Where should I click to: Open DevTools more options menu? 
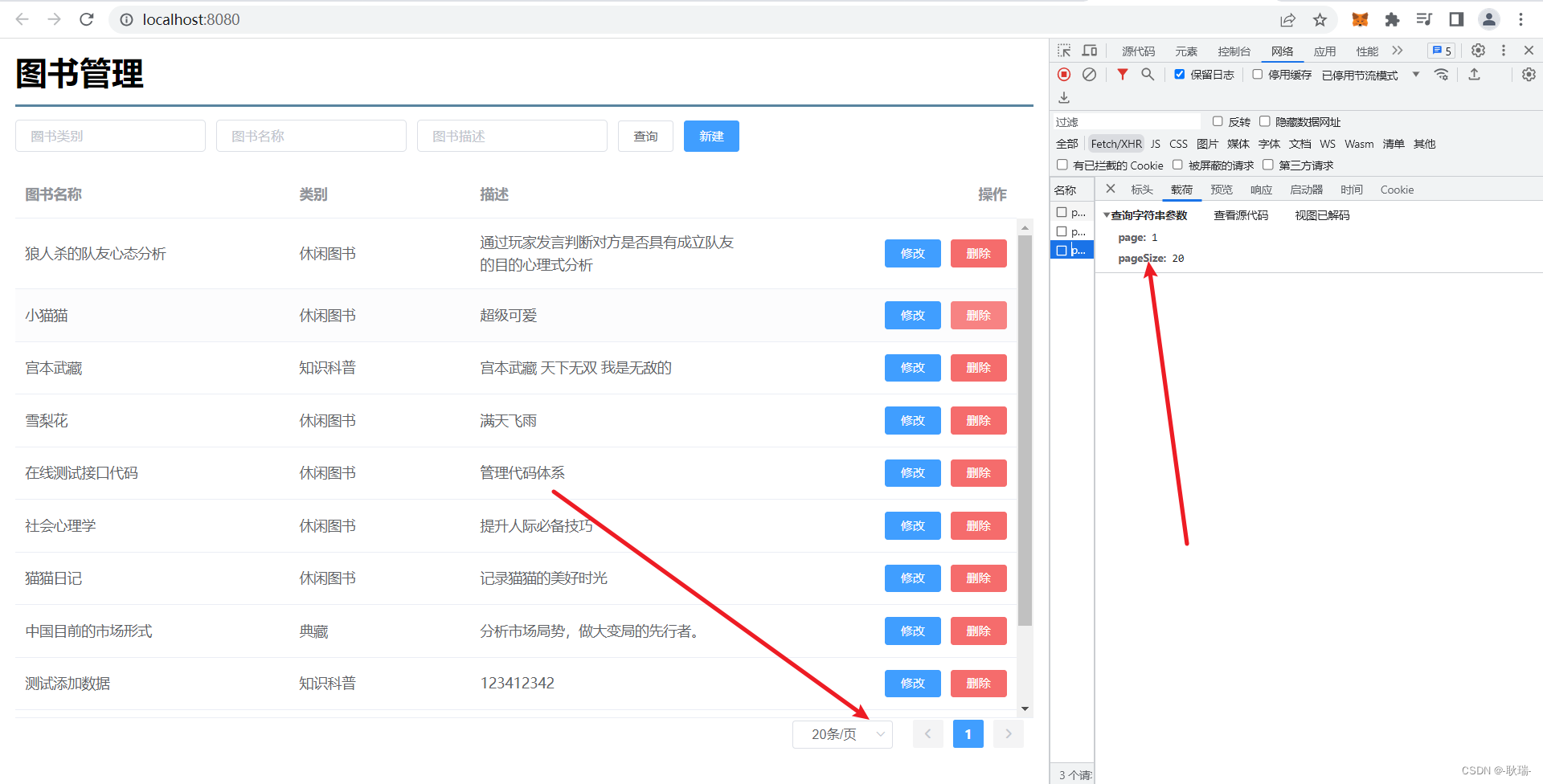pos(1504,51)
